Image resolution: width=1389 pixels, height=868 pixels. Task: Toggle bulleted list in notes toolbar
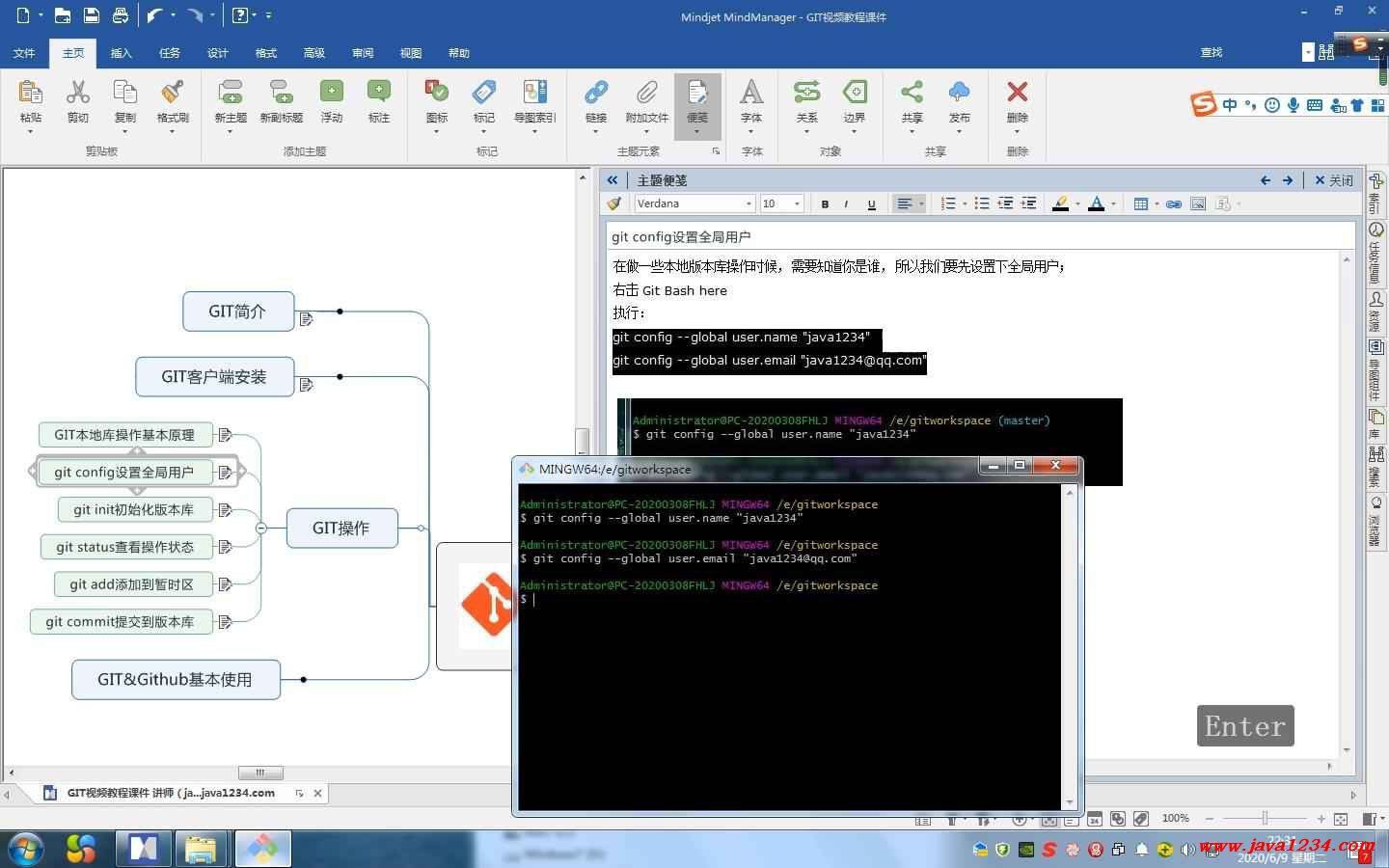point(981,203)
